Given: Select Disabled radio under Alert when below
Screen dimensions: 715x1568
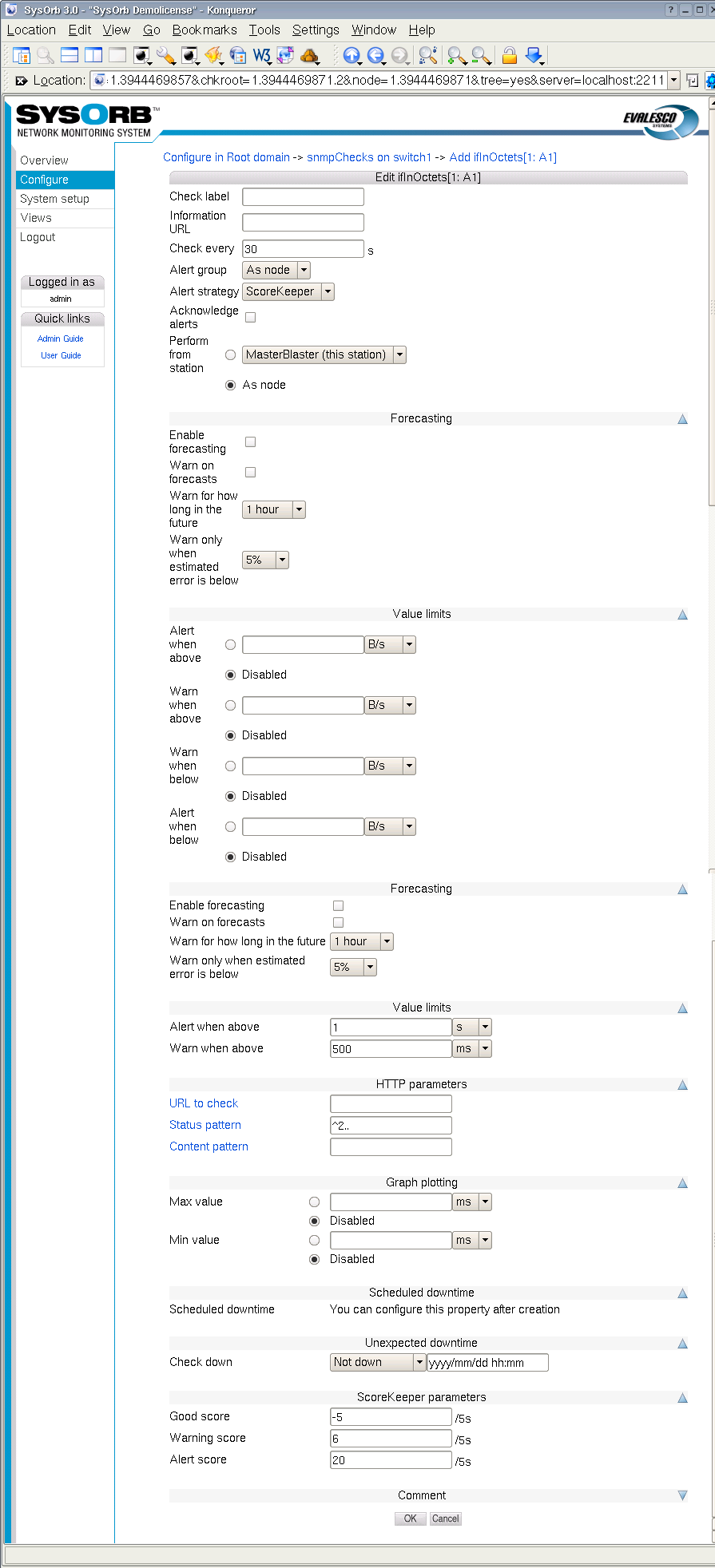Looking at the screenshot, I should [230, 857].
